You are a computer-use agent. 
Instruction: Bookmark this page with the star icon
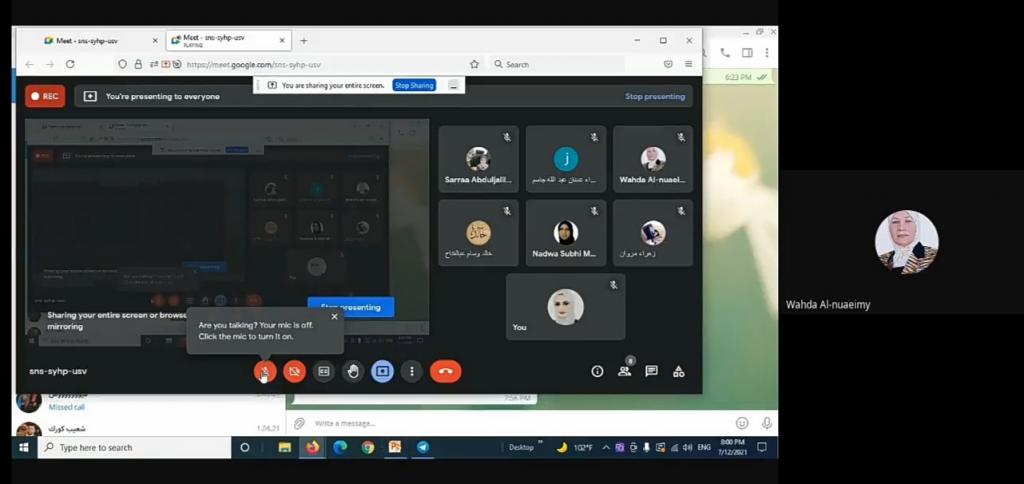coord(474,64)
